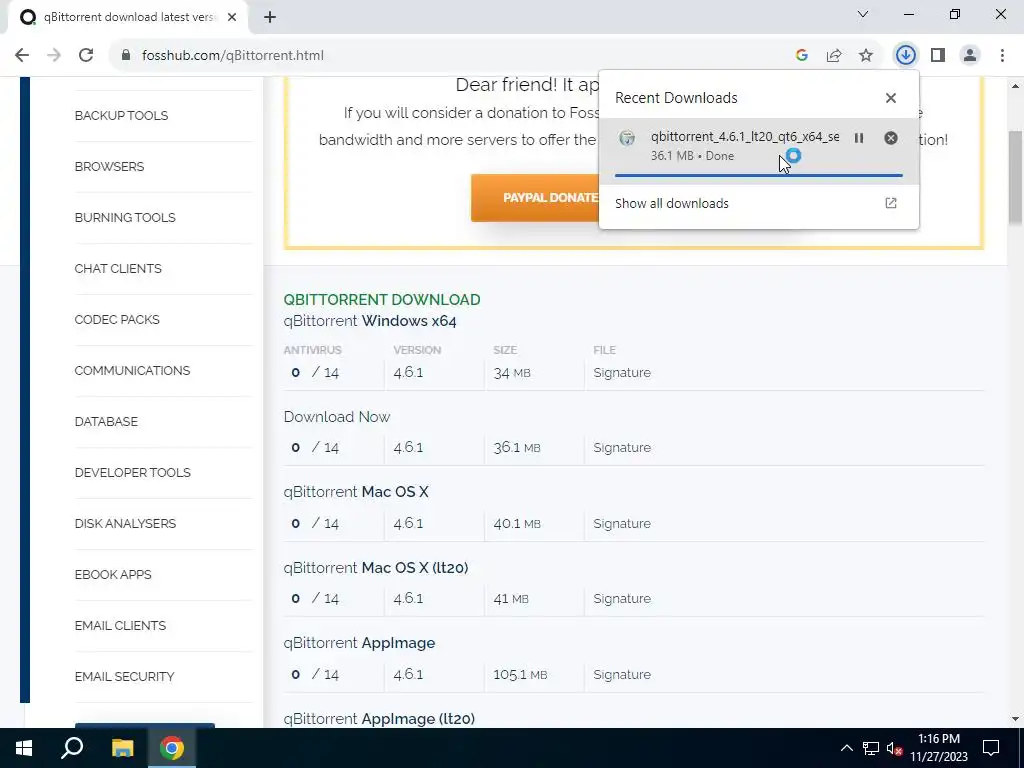Image resolution: width=1024 pixels, height=768 pixels.
Task: Open the Database category
Action: pos(106,421)
